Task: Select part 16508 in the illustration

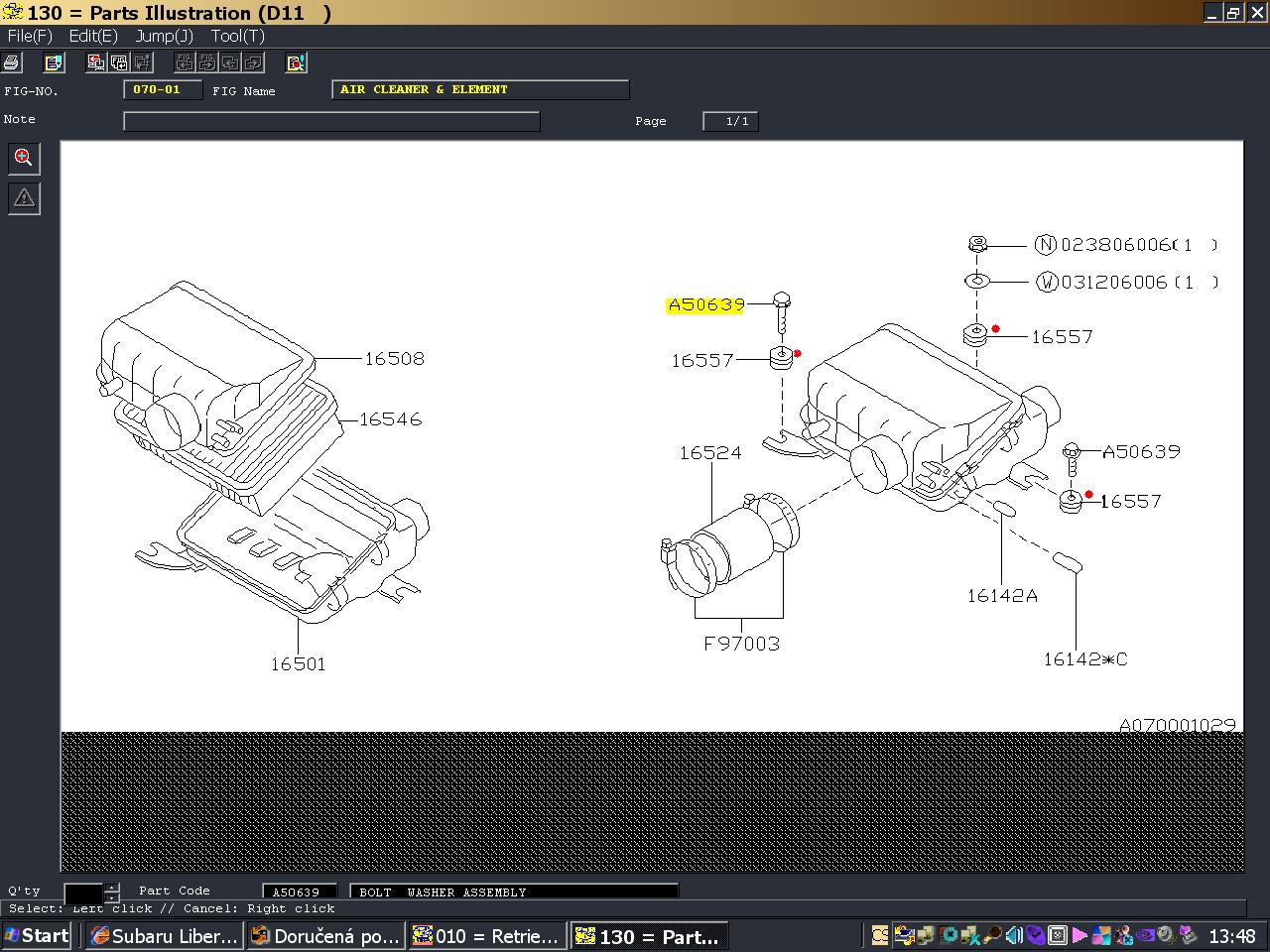Action: point(394,359)
